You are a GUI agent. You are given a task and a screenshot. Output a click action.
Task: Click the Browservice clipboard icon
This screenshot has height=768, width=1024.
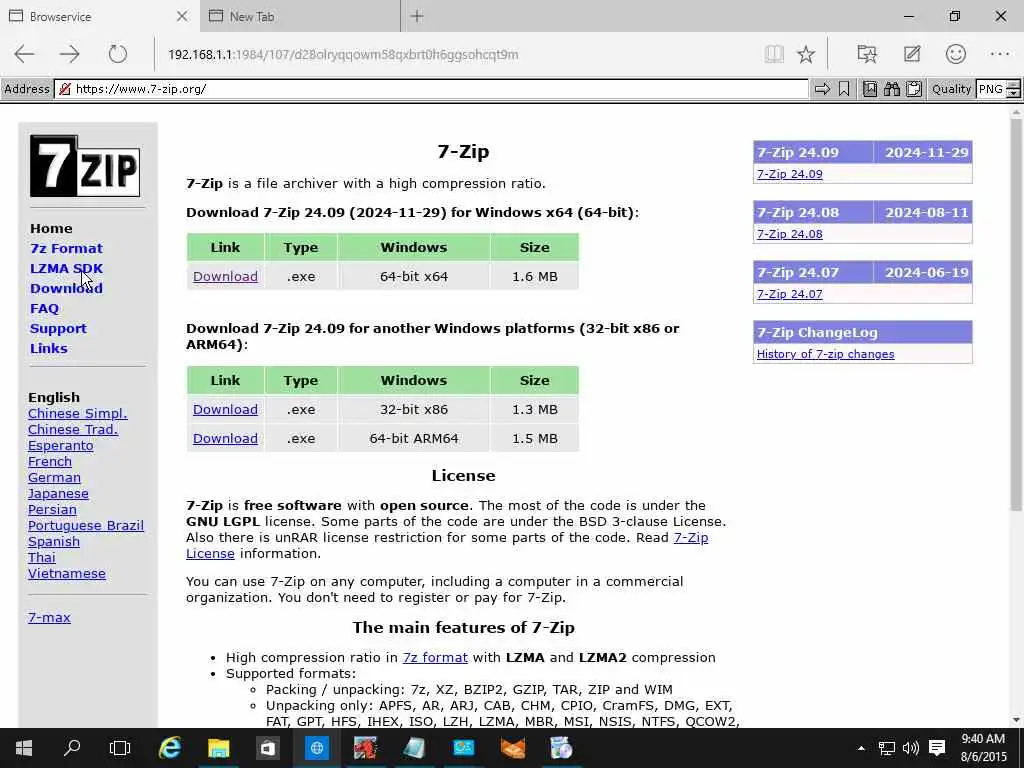(914, 89)
